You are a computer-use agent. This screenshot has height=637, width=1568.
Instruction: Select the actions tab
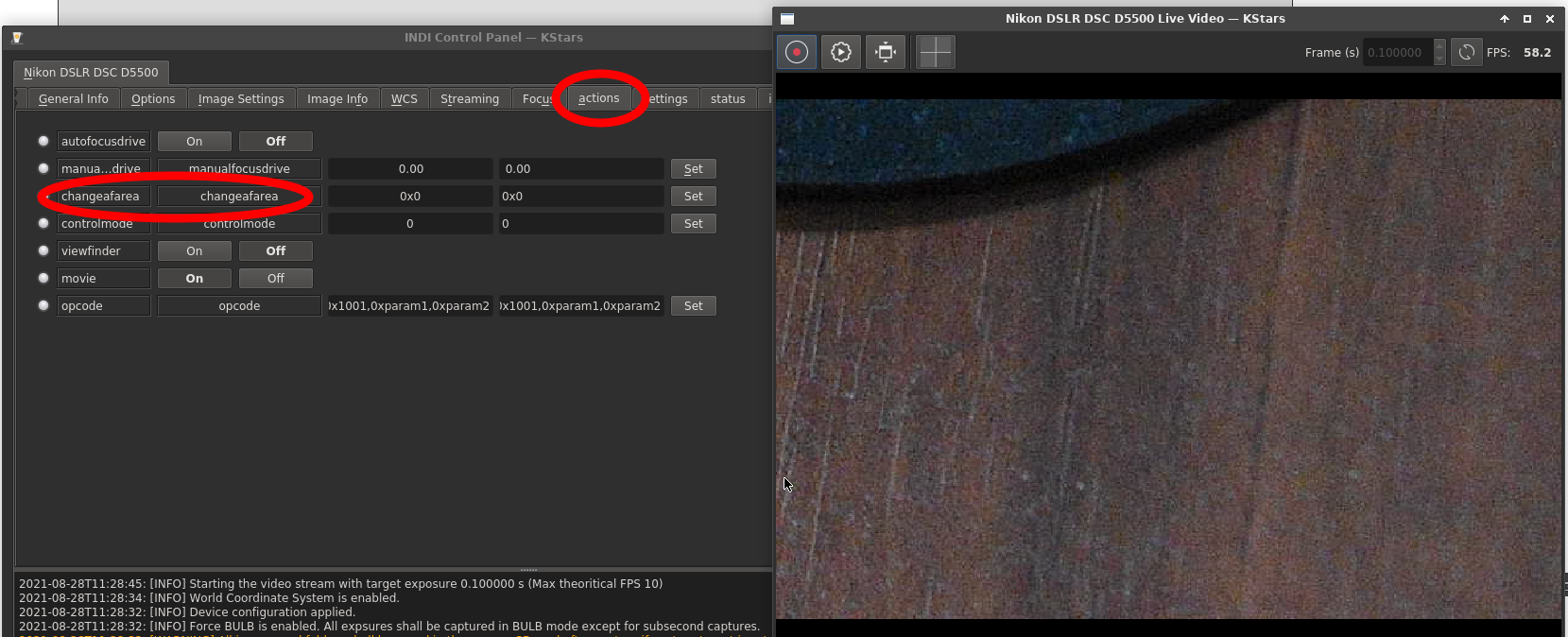point(599,98)
